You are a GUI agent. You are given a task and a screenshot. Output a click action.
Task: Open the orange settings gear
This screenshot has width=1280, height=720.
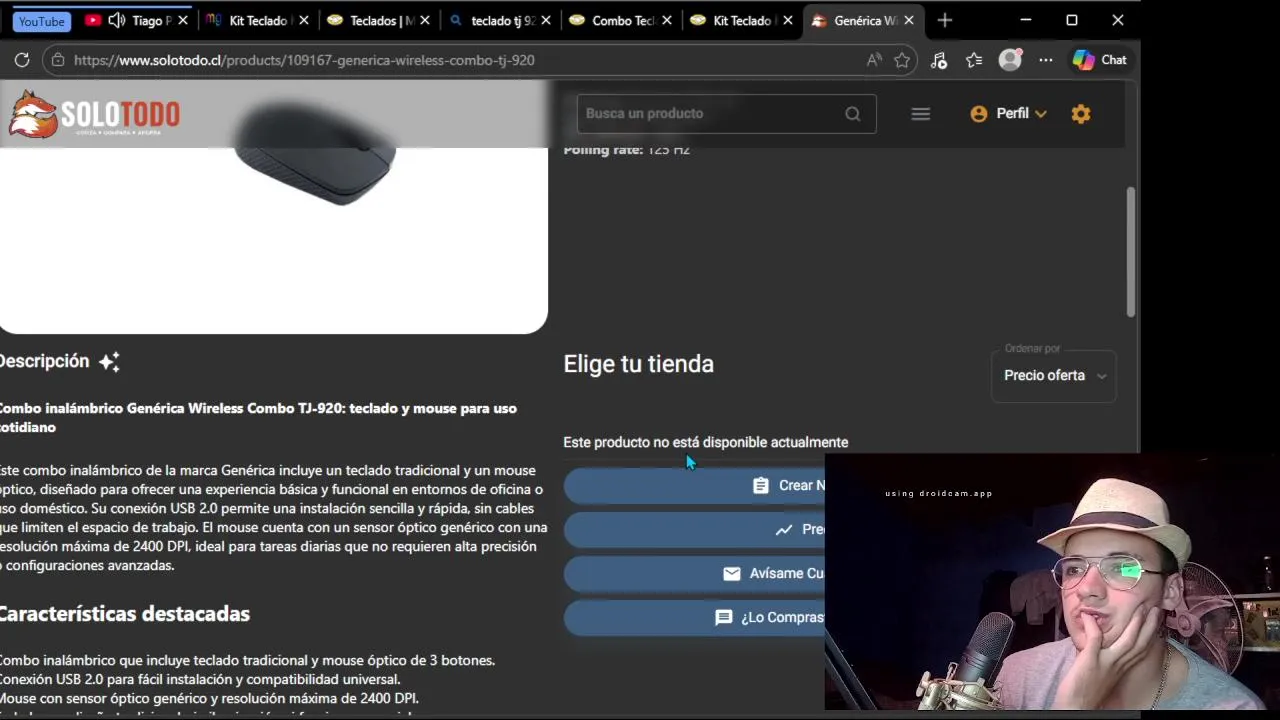point(1081,114)
